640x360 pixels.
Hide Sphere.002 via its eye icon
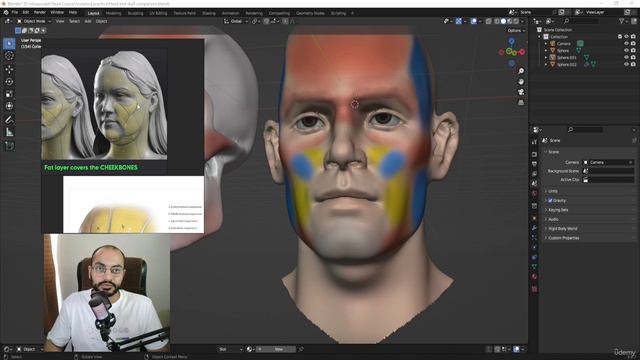627,64
